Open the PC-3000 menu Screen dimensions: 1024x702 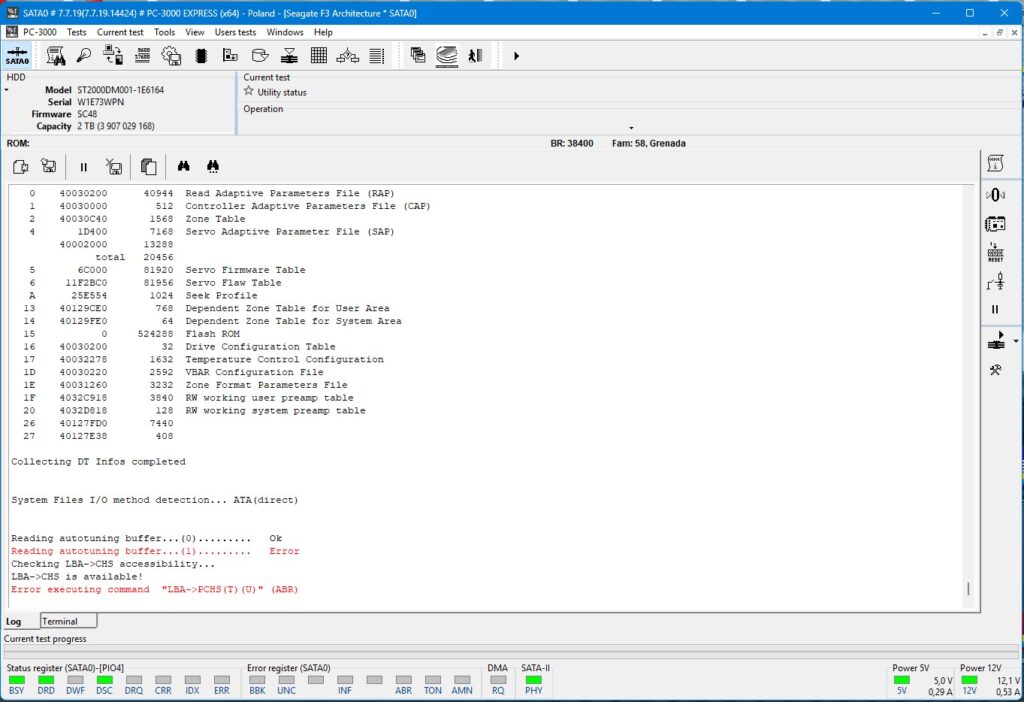(40, 32)
